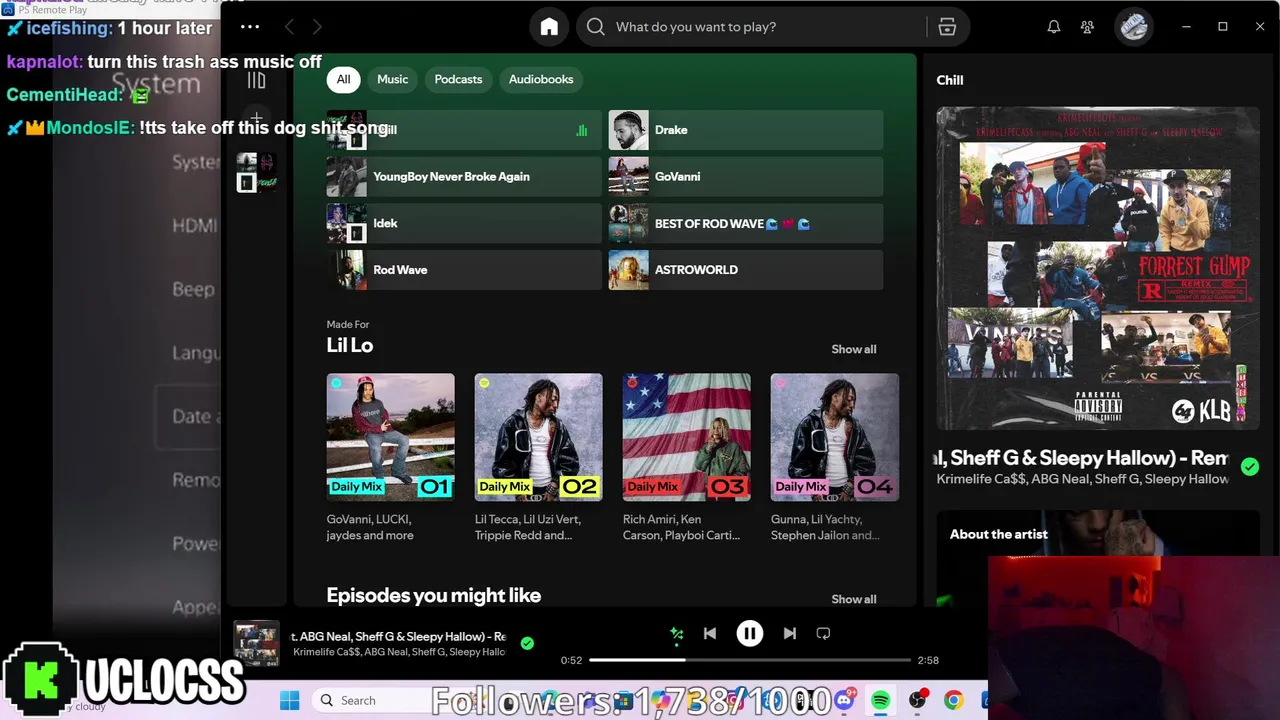The height and width of the screenshot is (720, 1280).
Task: Click the Lil Lo heading
Action: click(349, 345)
